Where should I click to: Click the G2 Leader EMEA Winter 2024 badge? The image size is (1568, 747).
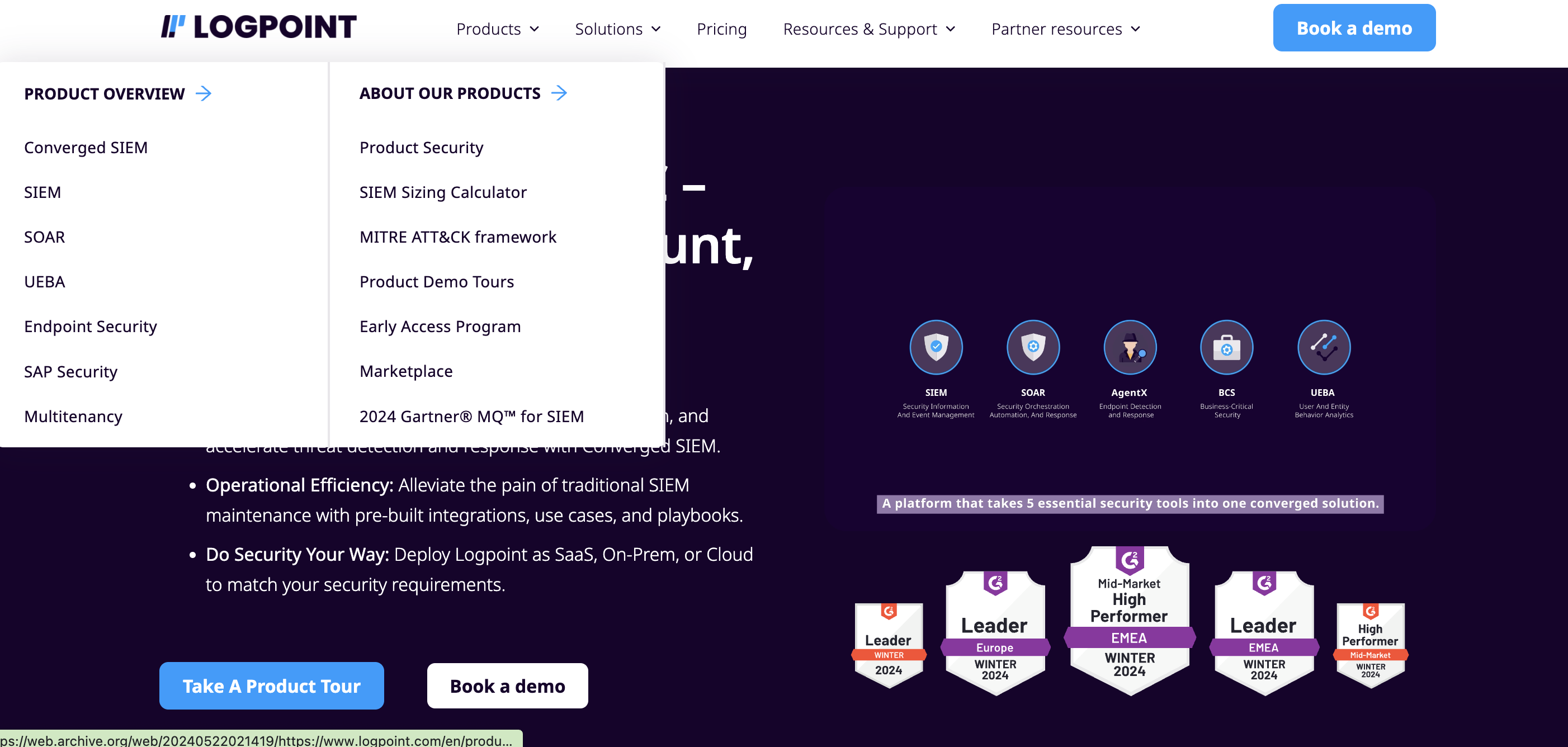click(1264, 632)
